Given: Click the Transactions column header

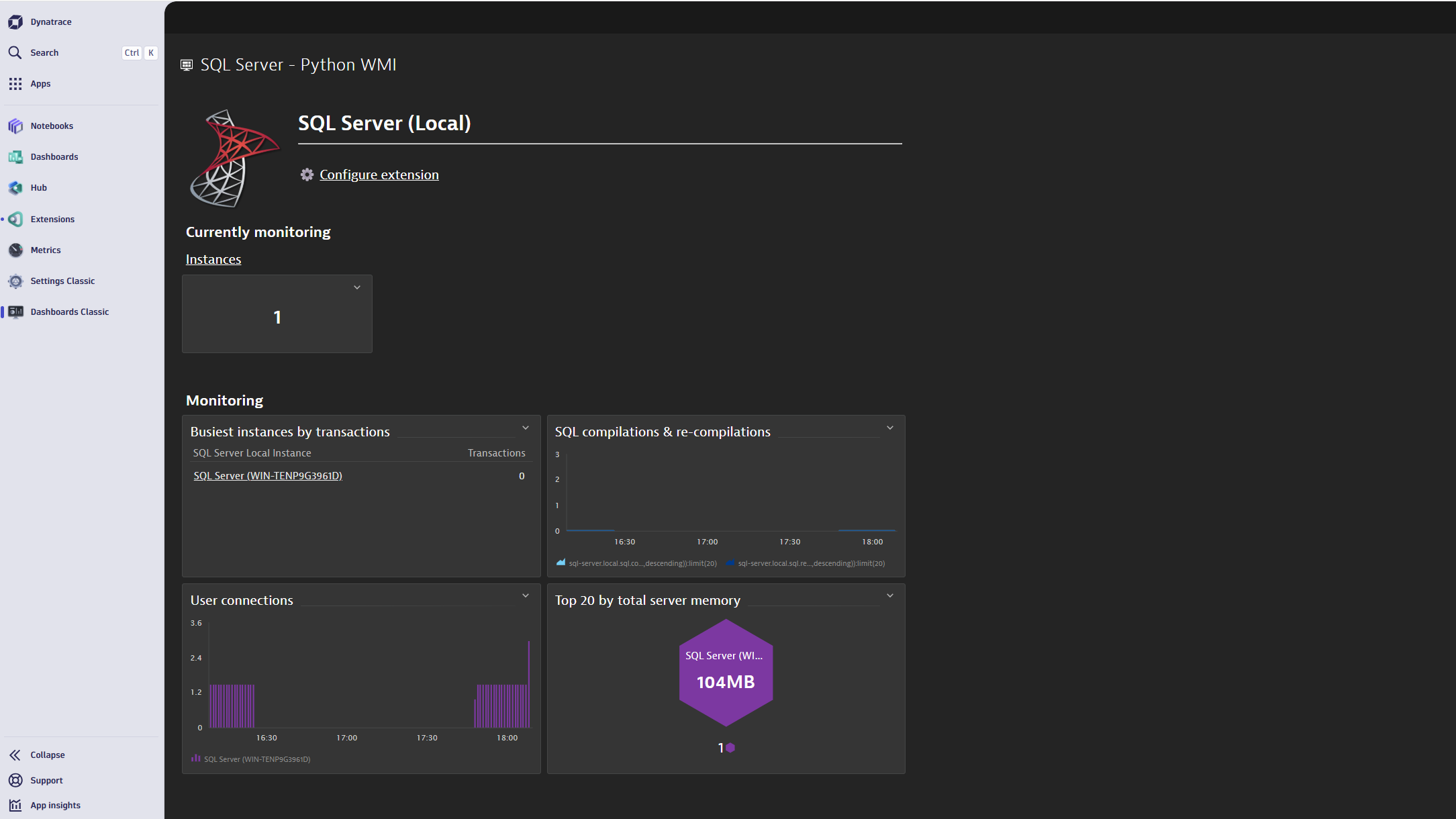Looking at the screenshot, I should pos(497,453).
